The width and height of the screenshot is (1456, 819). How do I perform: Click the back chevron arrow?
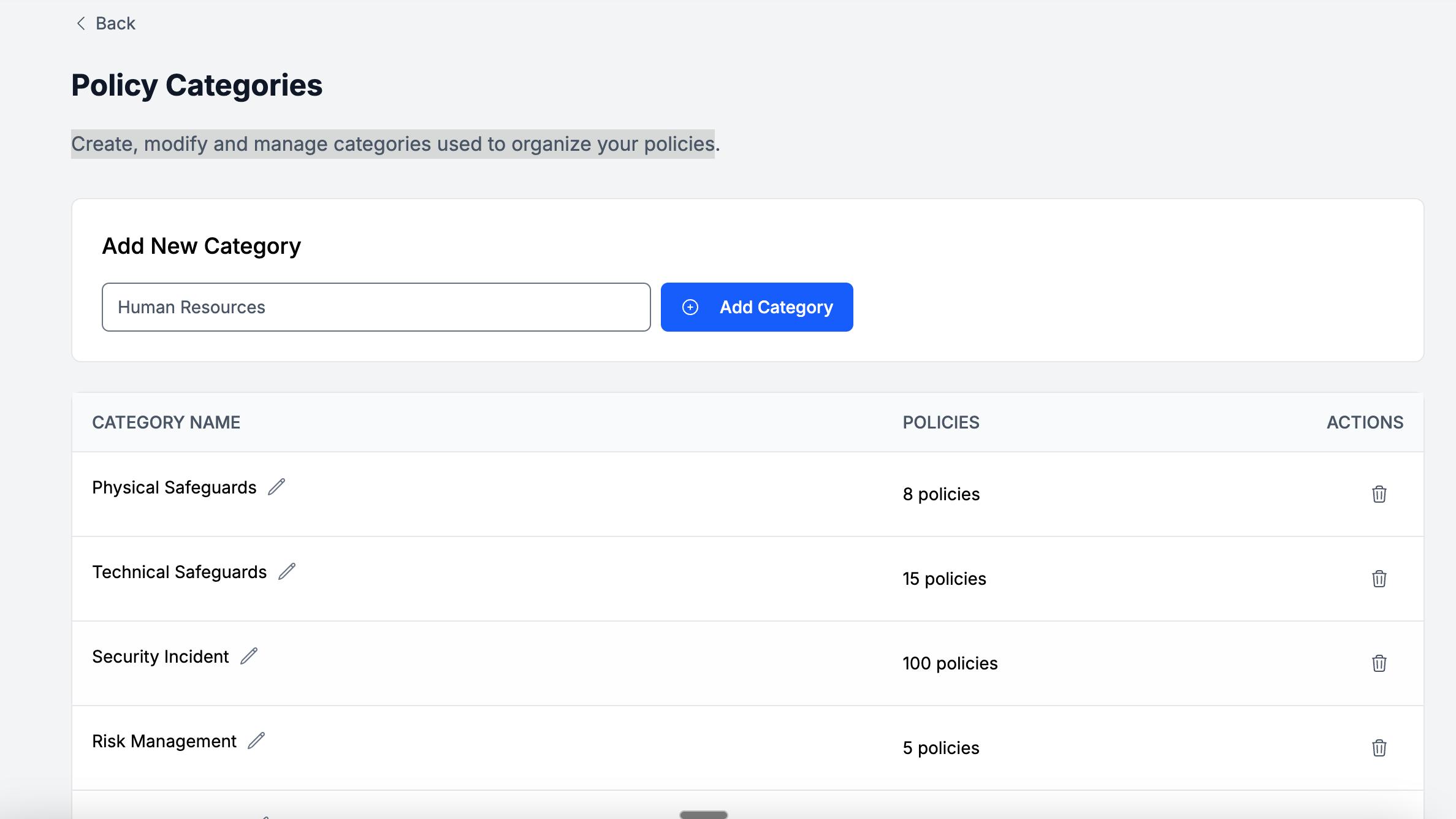81,23
